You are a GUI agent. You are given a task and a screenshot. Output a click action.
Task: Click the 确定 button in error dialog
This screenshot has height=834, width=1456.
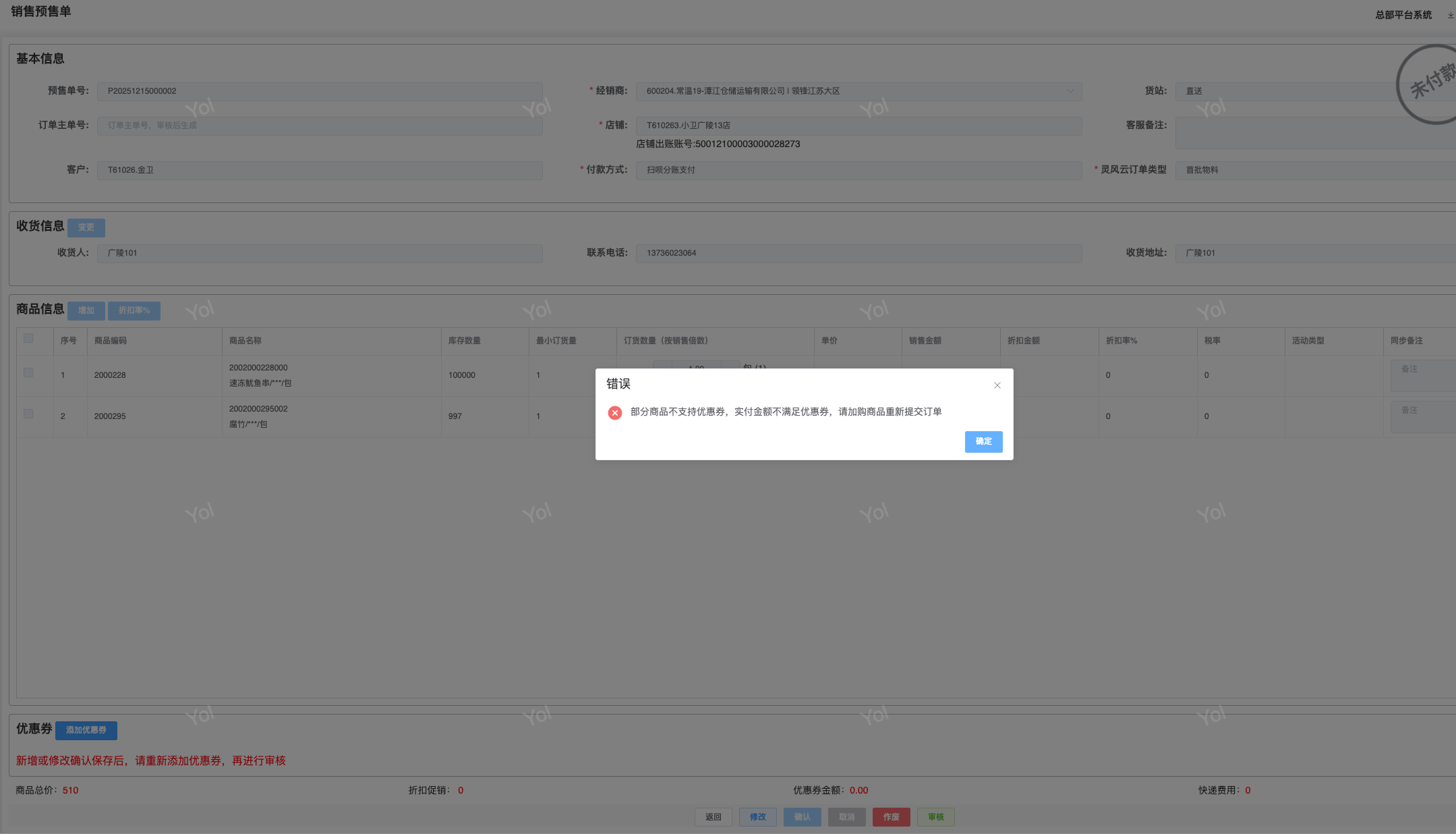click(x=983, y=441)
